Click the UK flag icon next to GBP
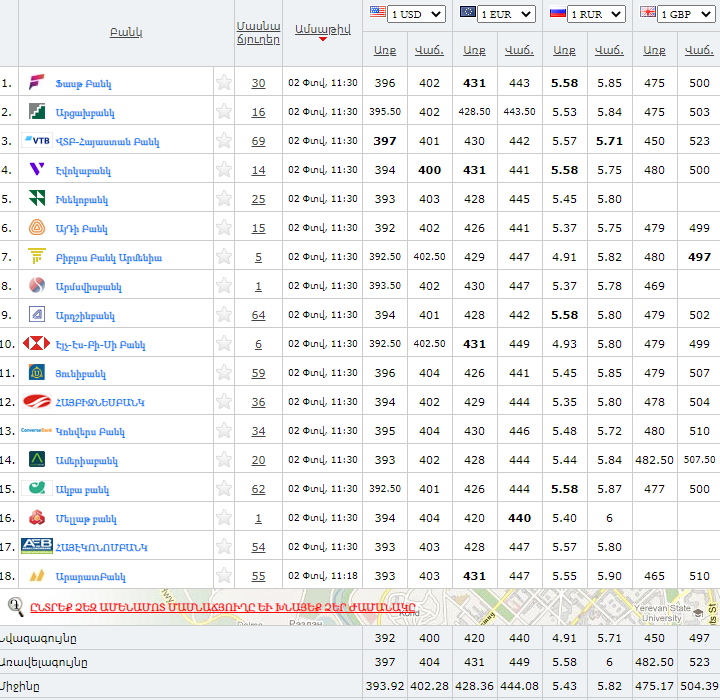The image size is (720, 700). 647,12
